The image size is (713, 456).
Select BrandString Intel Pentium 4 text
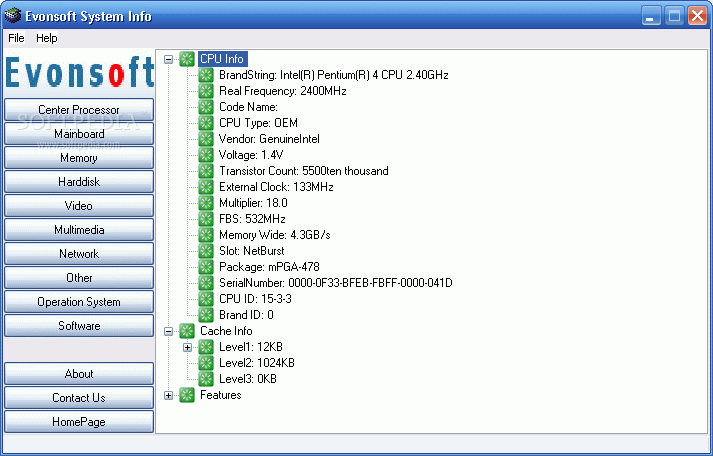[333, 75]
